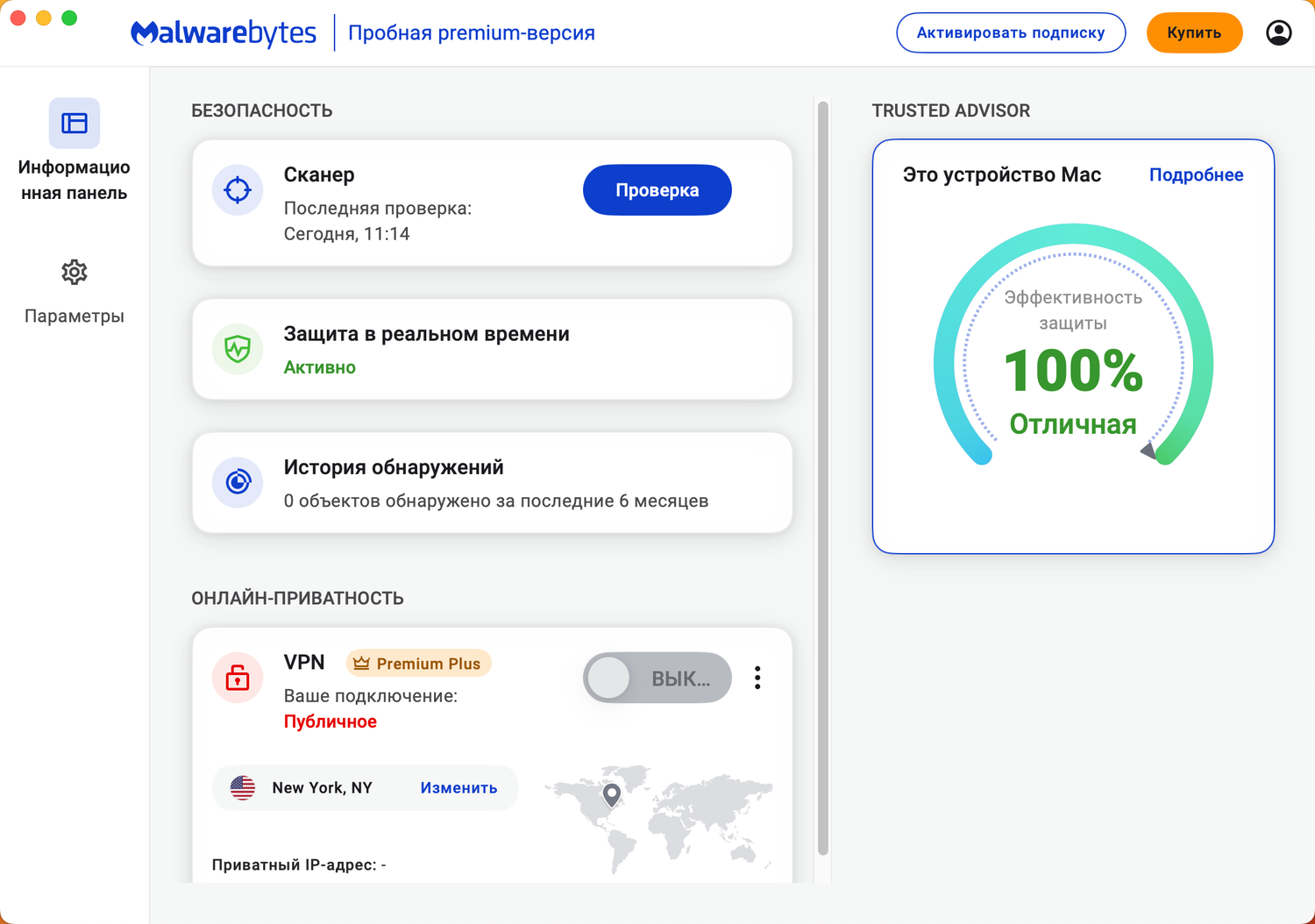Click the main panel vertical scrollbar
This screenshot has height=924, width=1315.
pyautogui.click(x=822, y=478)
